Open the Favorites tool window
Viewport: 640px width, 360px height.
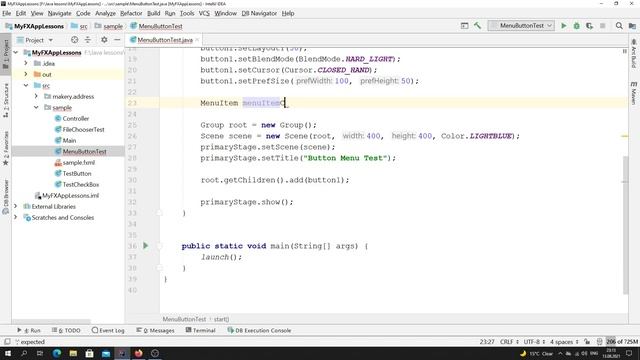point(6,148)
